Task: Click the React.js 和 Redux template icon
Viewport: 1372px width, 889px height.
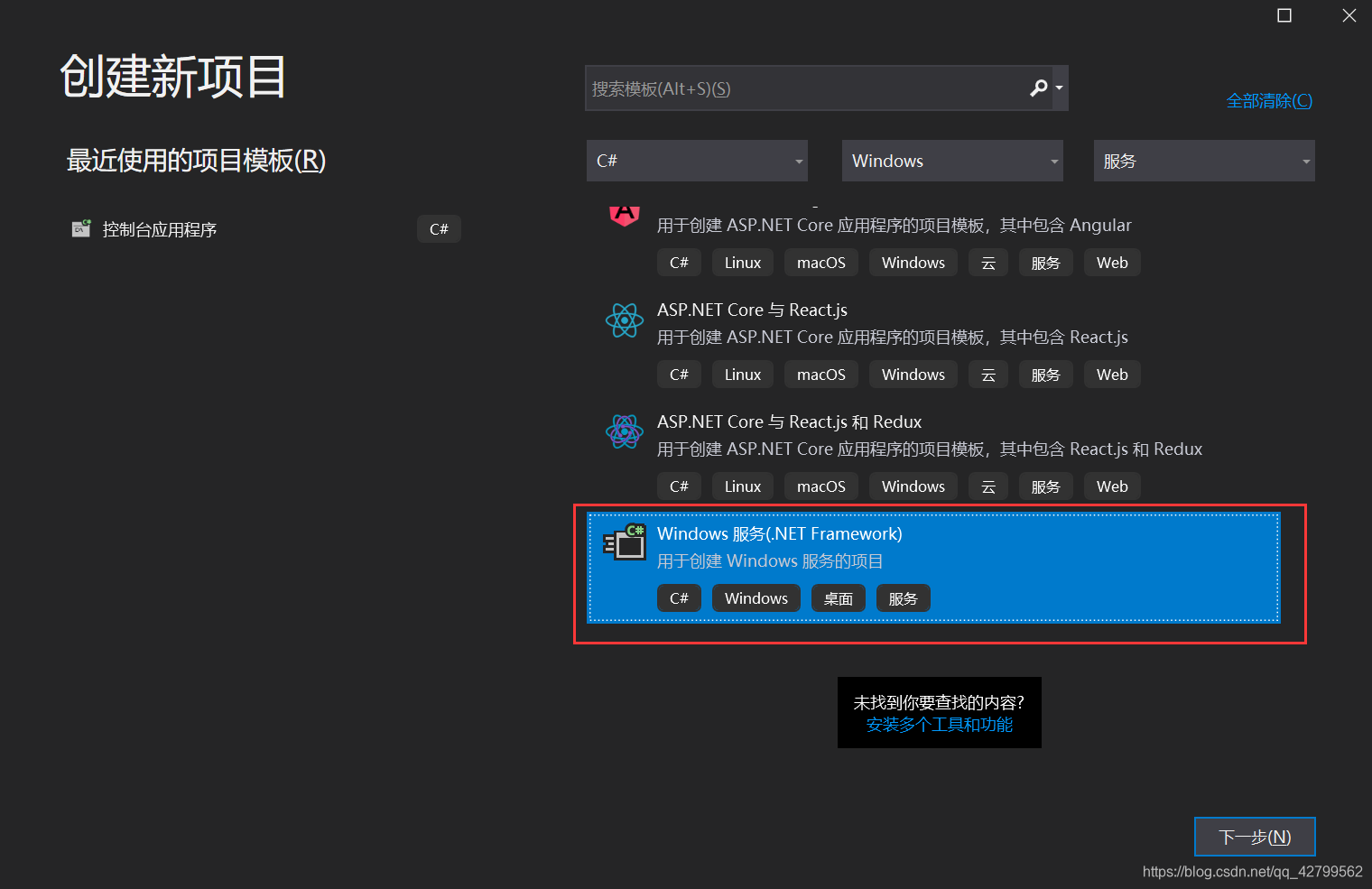Action: click(625, 432)
